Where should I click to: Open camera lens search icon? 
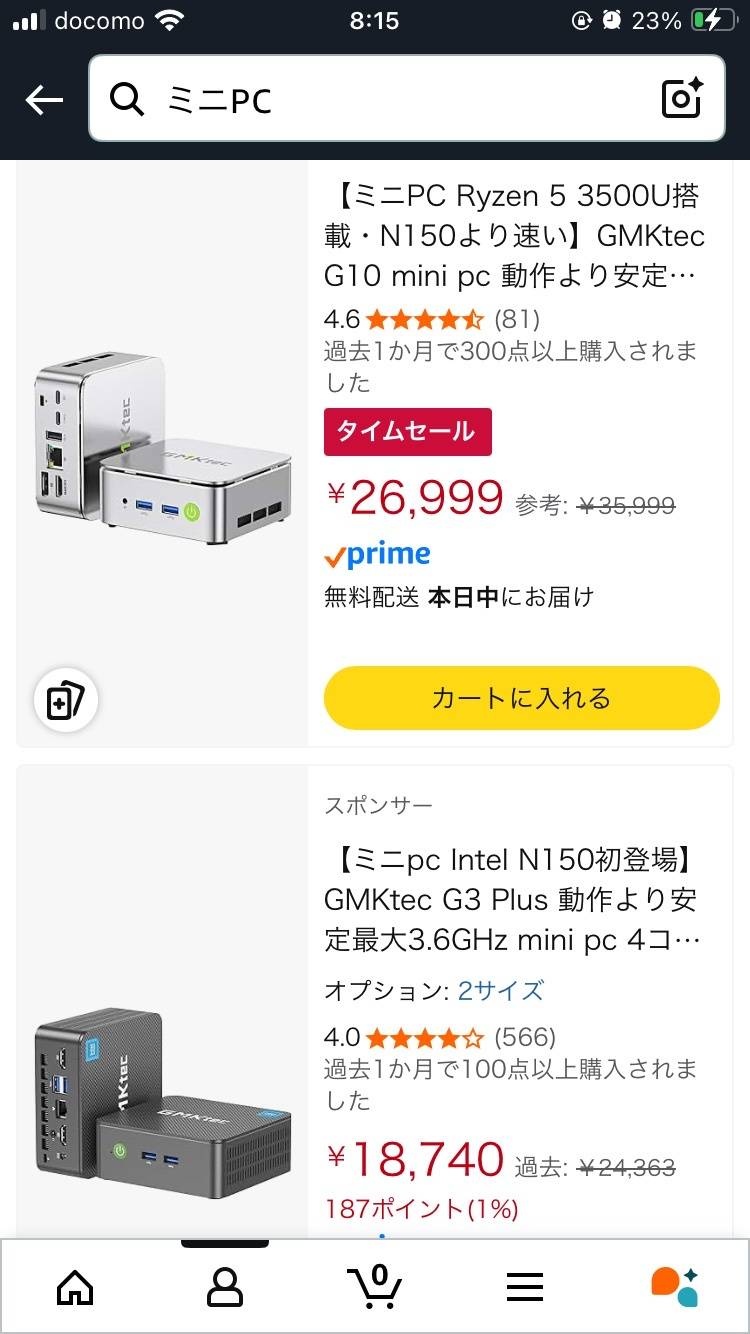[x=682, y=99]
